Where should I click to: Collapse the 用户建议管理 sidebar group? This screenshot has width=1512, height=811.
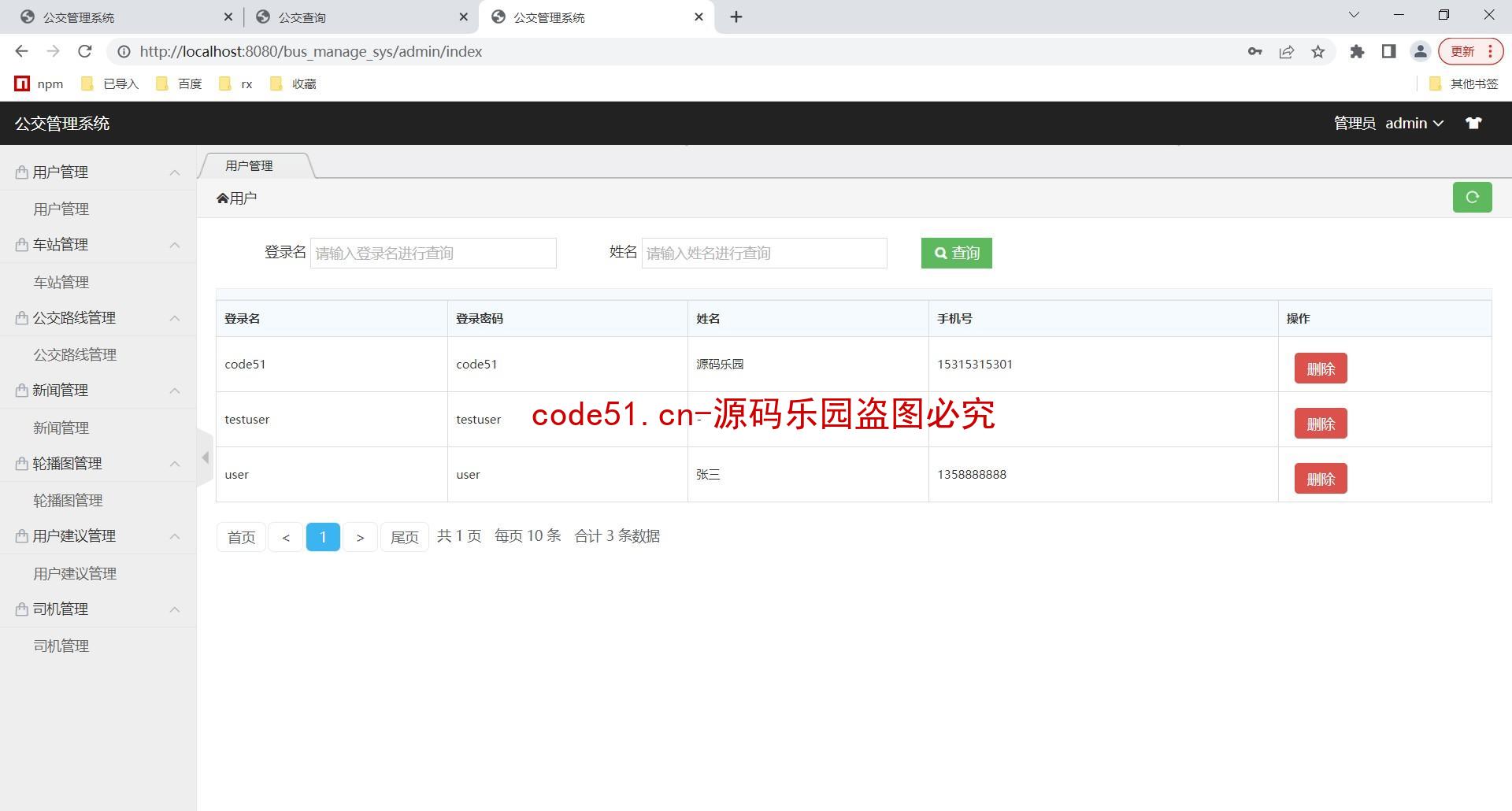point(98,535)
